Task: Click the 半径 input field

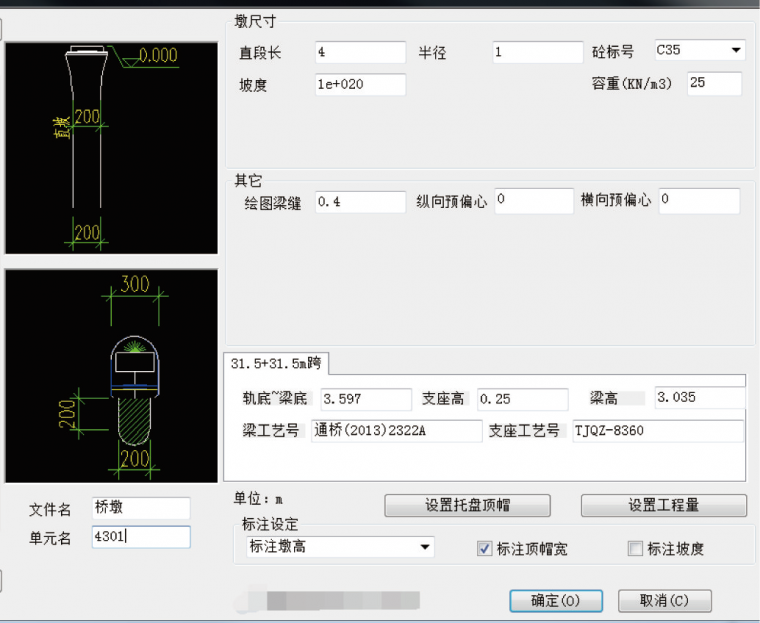Action: click(x=537, y=52)
